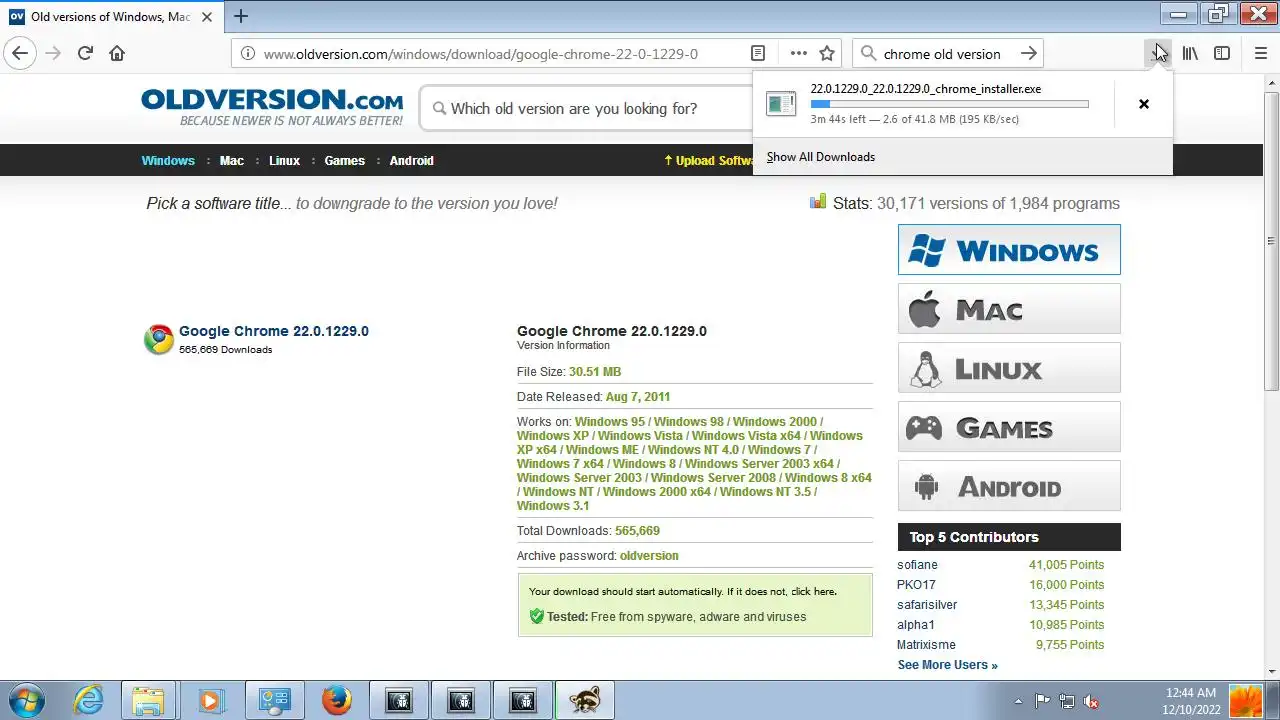This screenshot has height=720, width=1280.
Task: Go back to the previous page
Action: click(20, 54)
